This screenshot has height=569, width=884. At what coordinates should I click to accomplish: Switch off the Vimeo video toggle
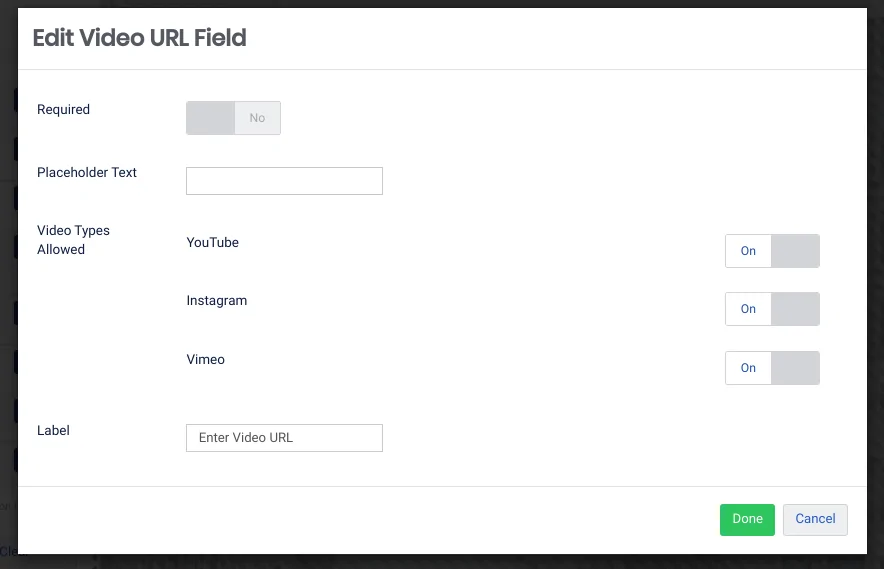click(x=772, y=368)
